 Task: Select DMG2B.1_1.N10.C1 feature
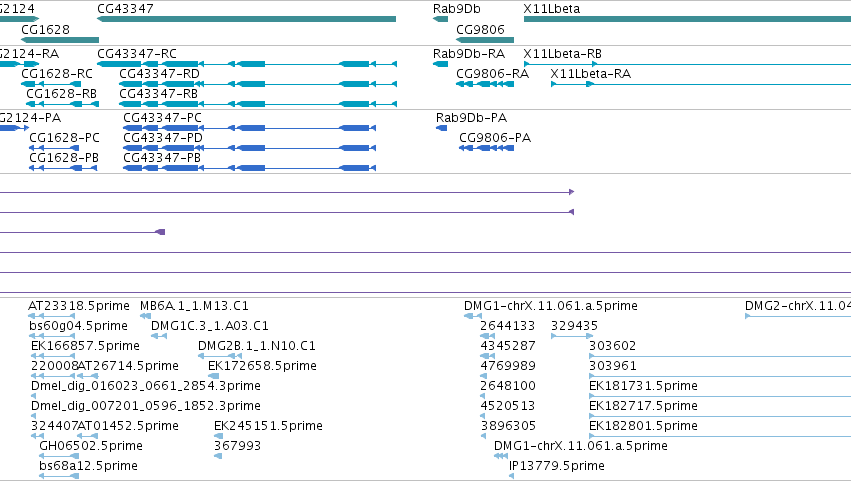click(x=220, y=356)
